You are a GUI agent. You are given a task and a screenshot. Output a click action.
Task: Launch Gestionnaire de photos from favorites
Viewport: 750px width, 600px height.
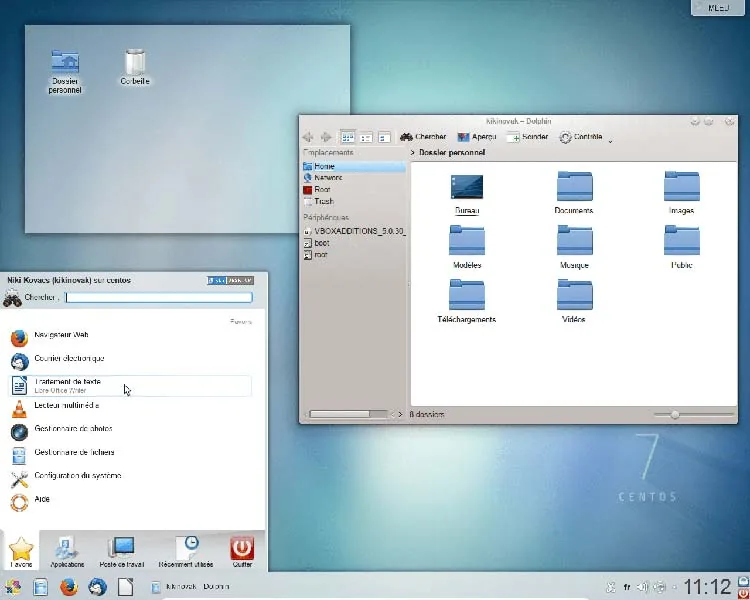tap(130, 432)
